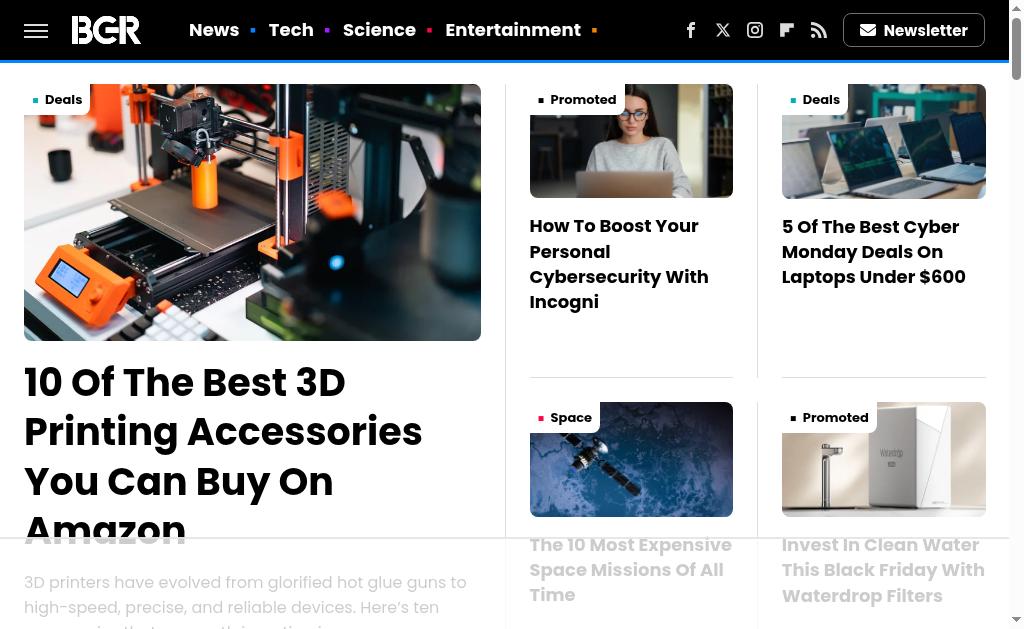The width and height of the screenshot is (1024, 629).
Task: Open the 3D Printing Accessories article headline
Action: [223, 432]
